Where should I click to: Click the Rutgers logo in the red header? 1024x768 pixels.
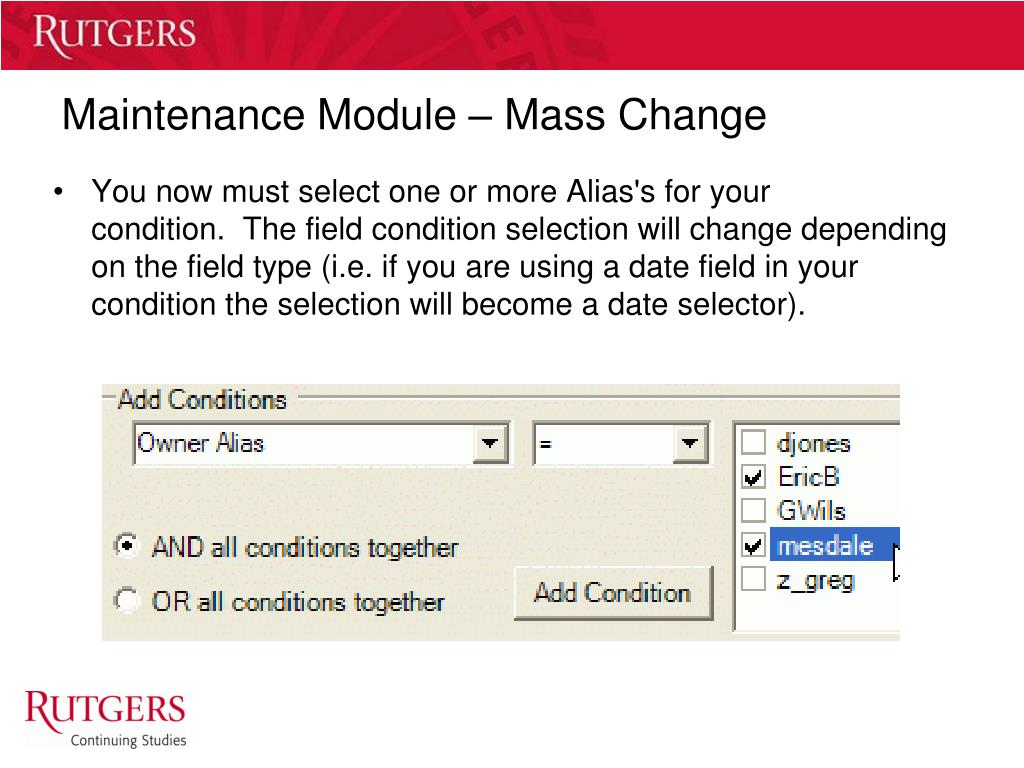point(114,35)
